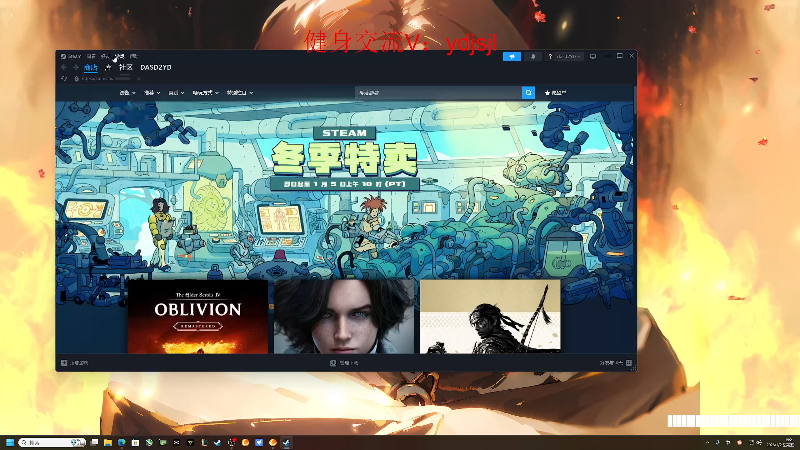Click the blue megaphone announcements button

(512, 56)
